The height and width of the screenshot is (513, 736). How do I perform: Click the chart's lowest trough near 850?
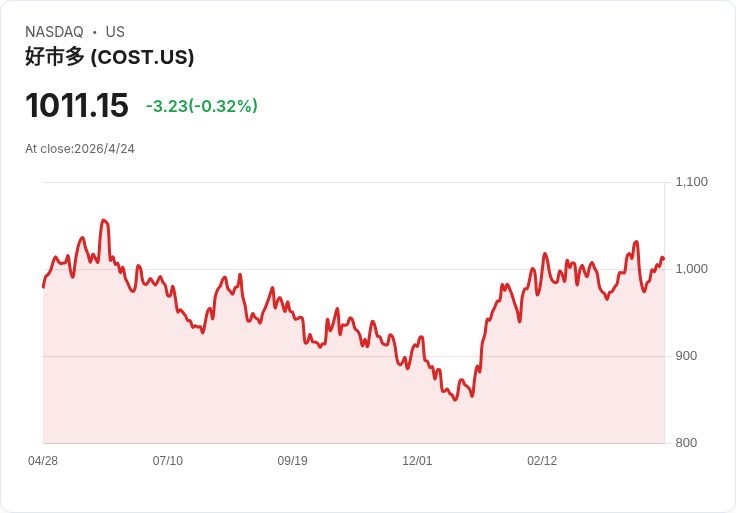(x=455, y=399)
